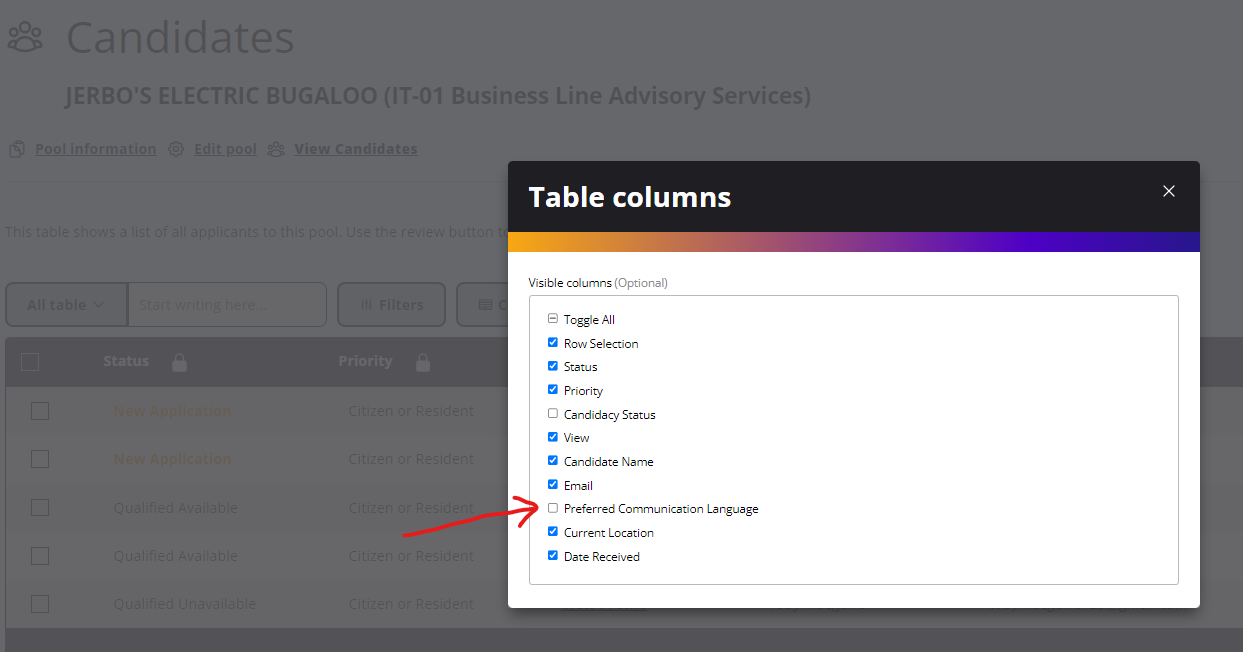Follow the Edit pool link
1243x652 pixels.
coord(225,148)
